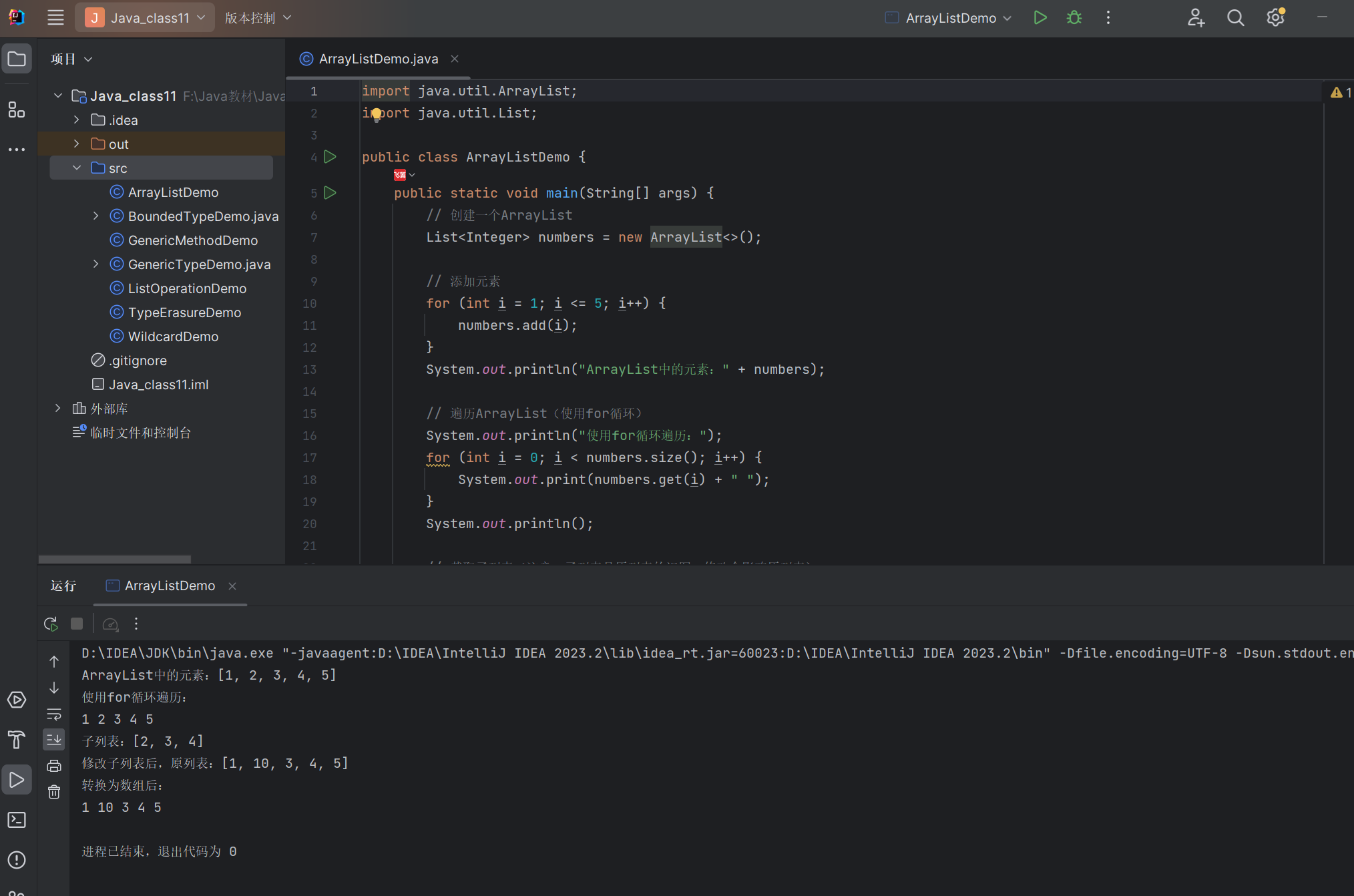This screenshot has width=1354, height=896.
Task: Open Search Everywhere magnifier
Action: tap(1235, 18)
